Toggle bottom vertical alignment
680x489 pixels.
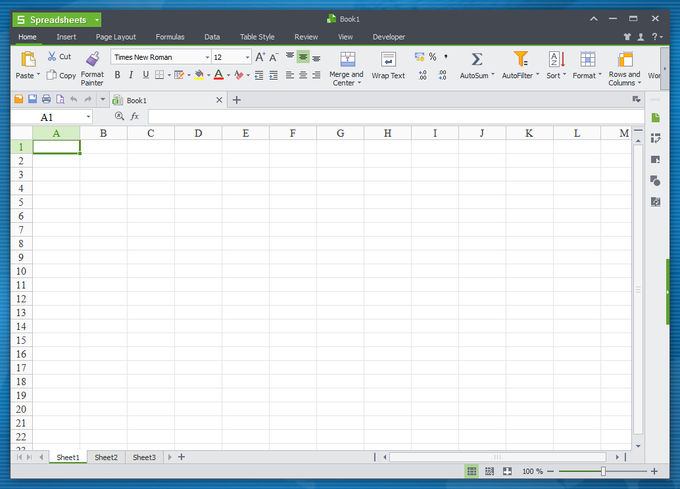[x=317, y=57]
